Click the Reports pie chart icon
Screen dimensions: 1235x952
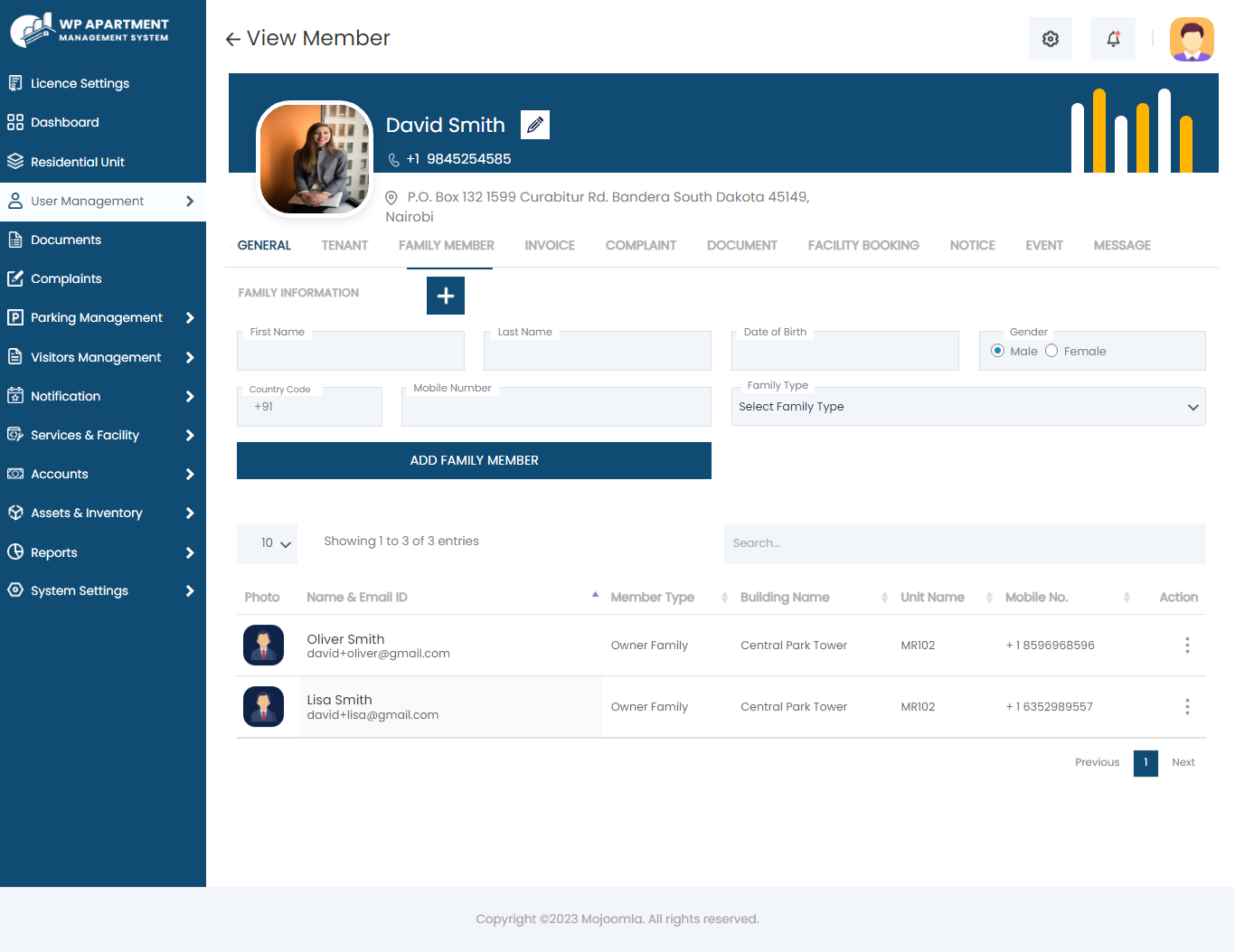pos(15,552)
